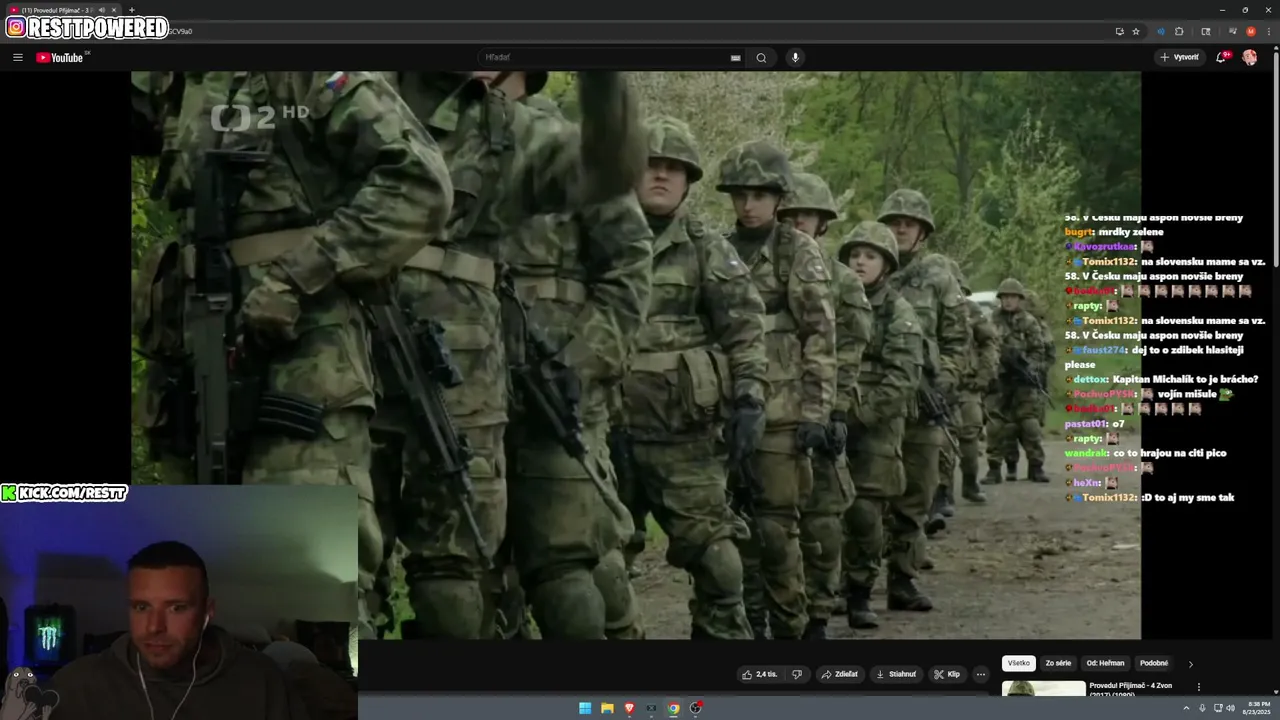Image resolution: width=1280 pixels, height=720 pixels.
Task: Open a new browser tab
Action: 131,10
